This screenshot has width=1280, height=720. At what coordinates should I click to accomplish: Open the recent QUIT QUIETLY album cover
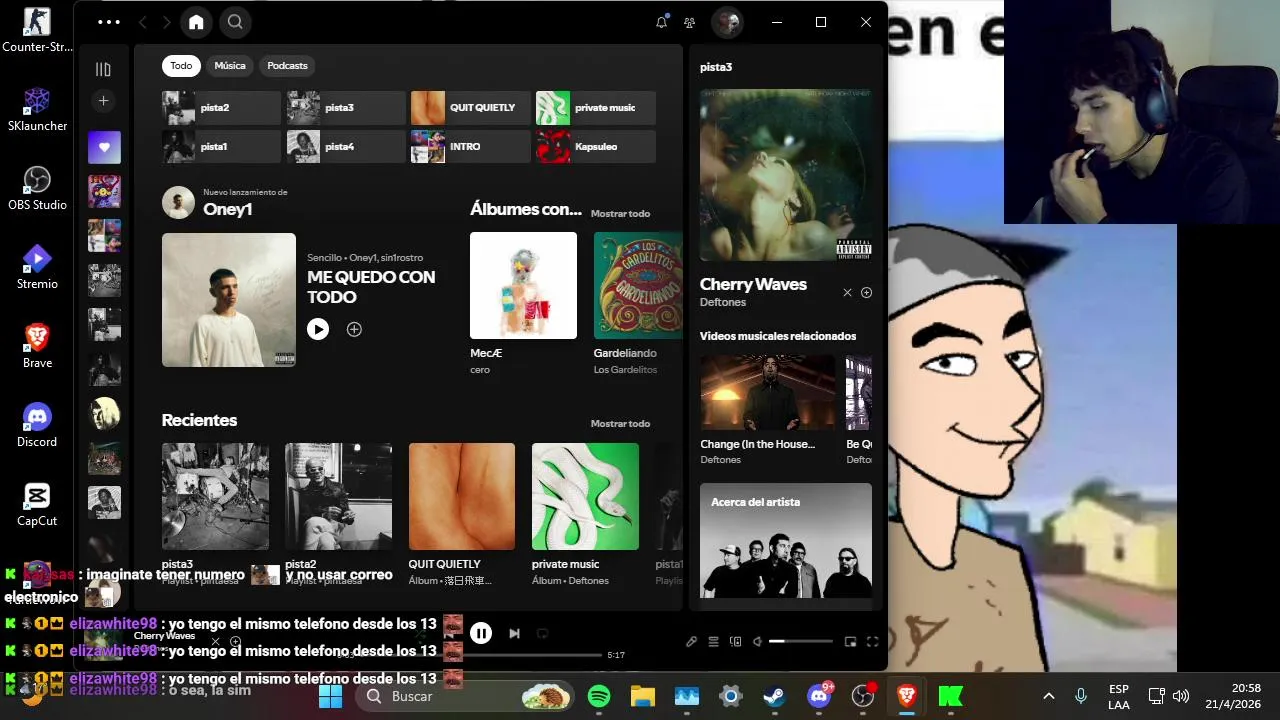[x=462, y=496]
